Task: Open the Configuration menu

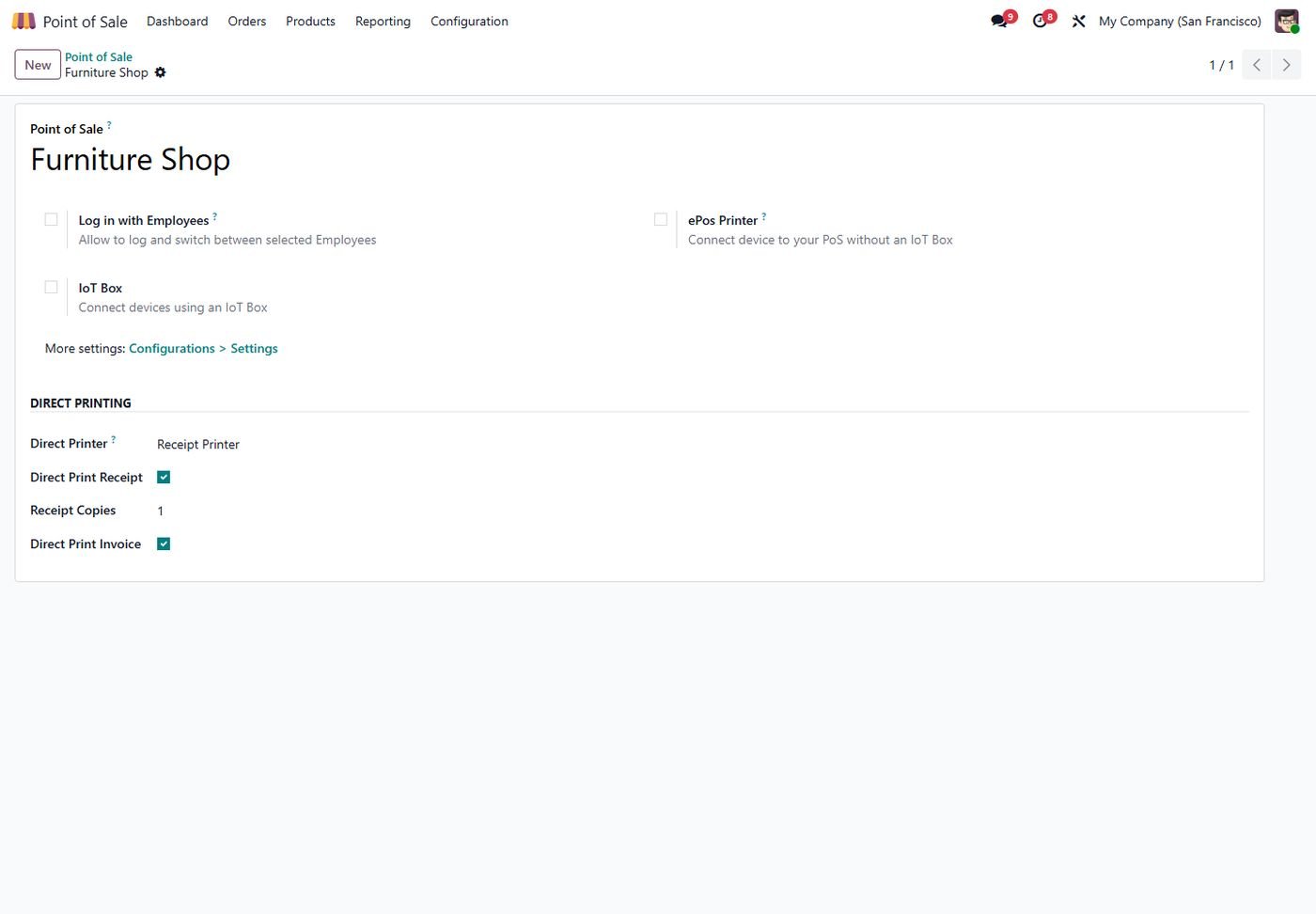Action: (469, 21)
